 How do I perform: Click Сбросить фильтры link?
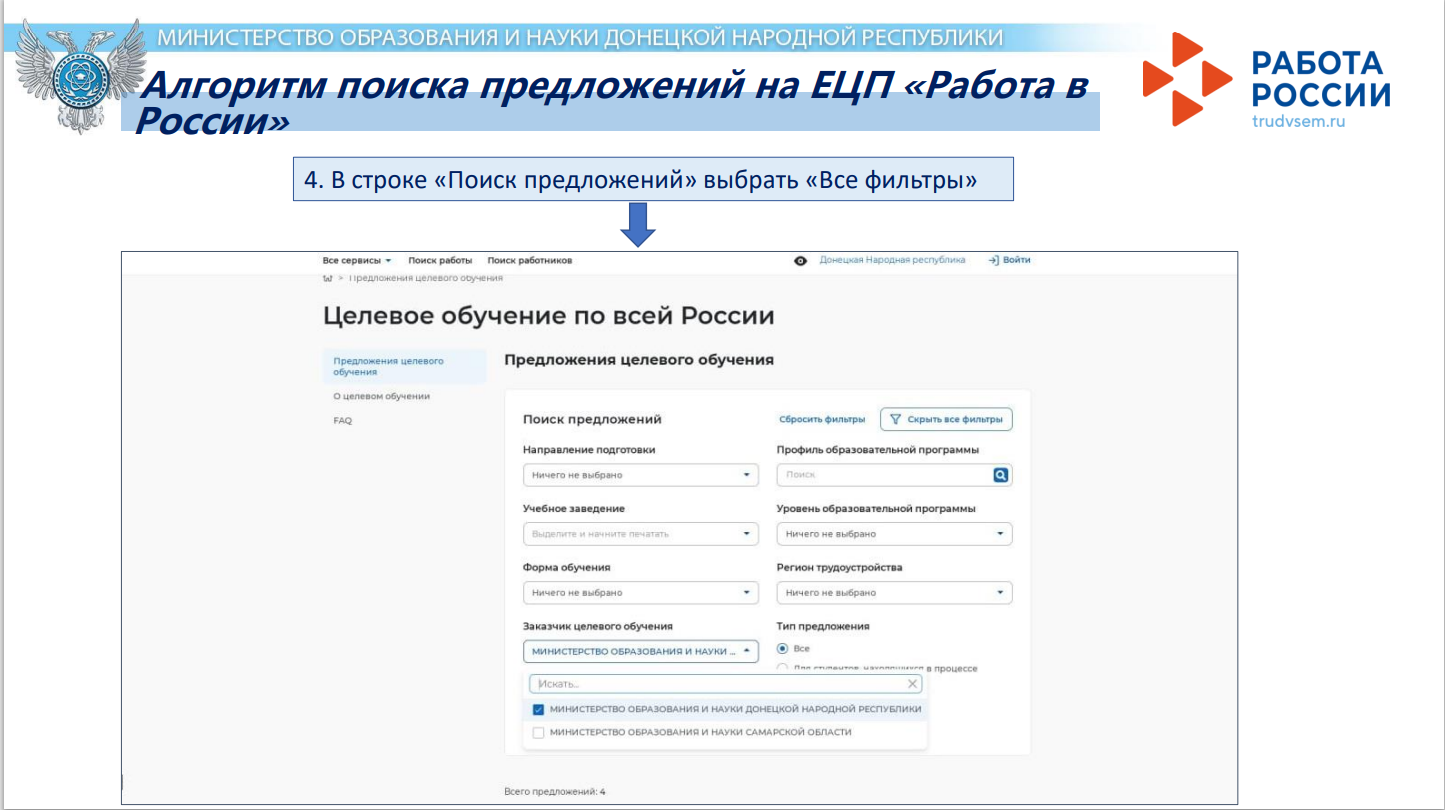coord(822,420)
